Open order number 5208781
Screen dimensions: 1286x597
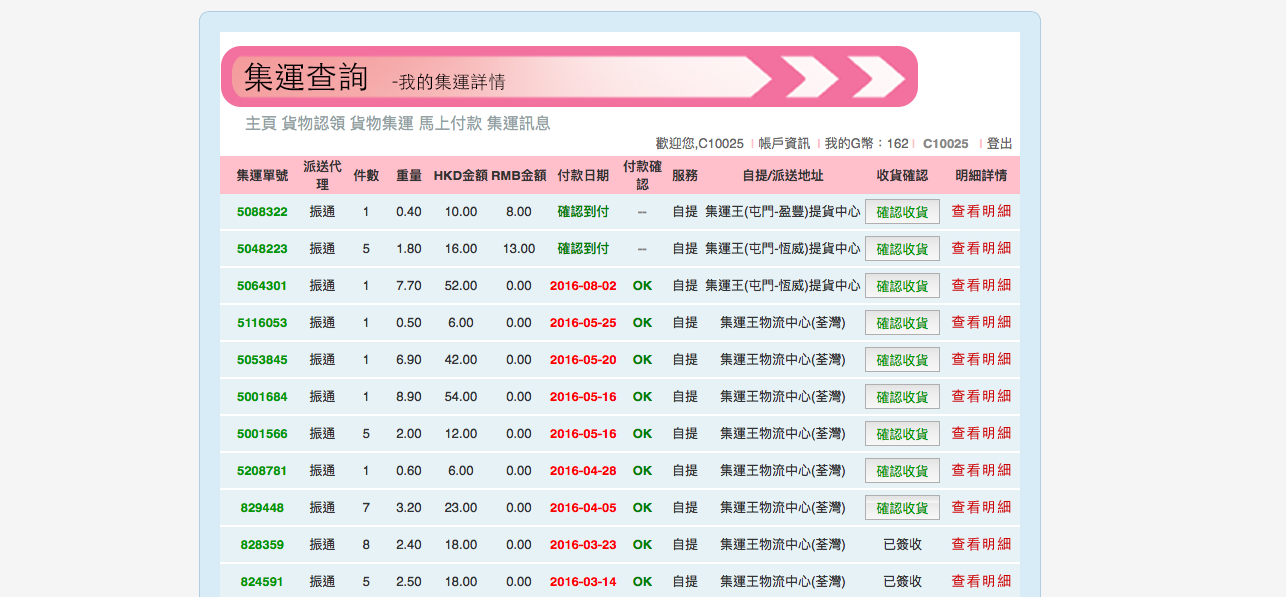[262, 471]
